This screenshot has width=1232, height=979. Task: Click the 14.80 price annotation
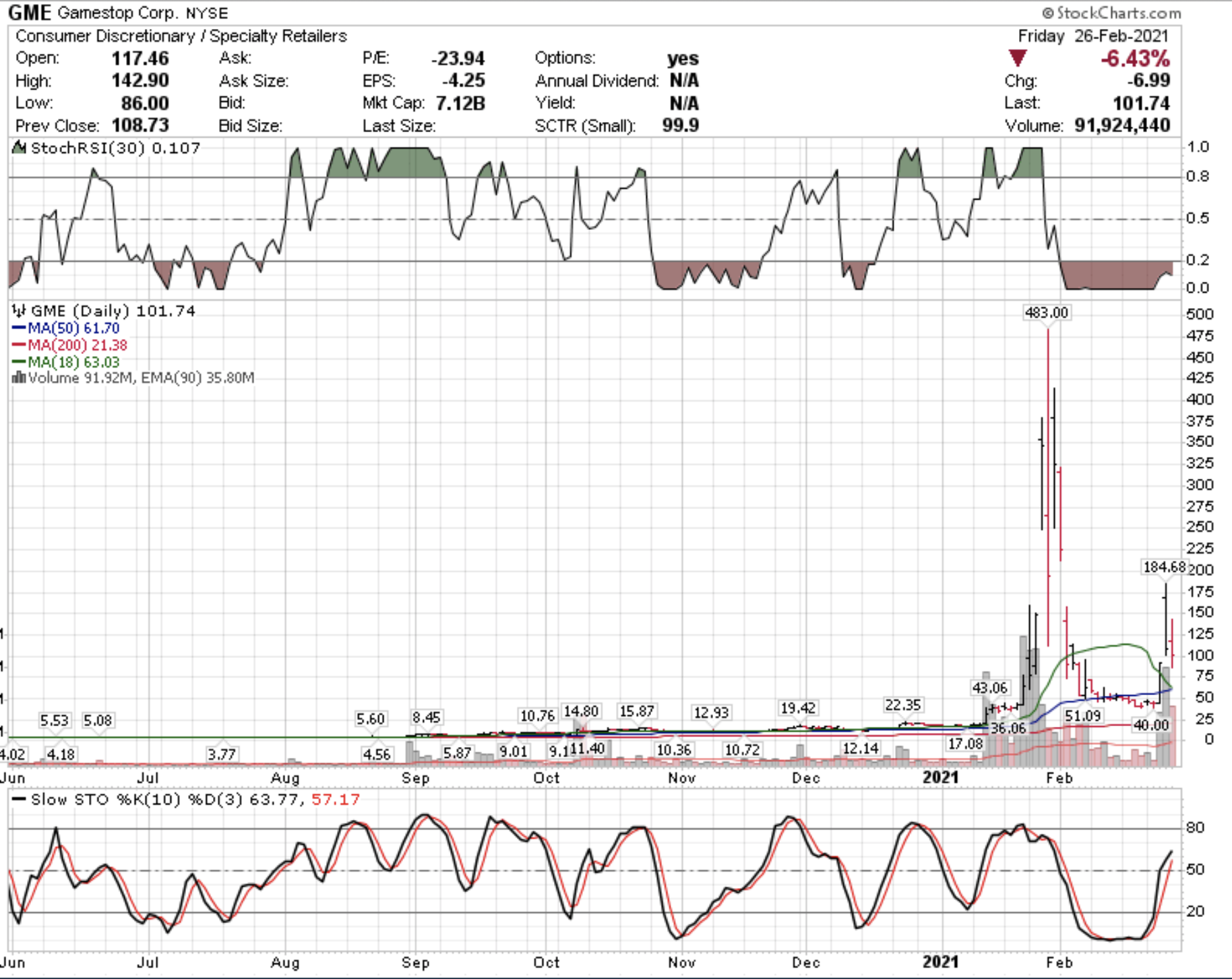581,711
